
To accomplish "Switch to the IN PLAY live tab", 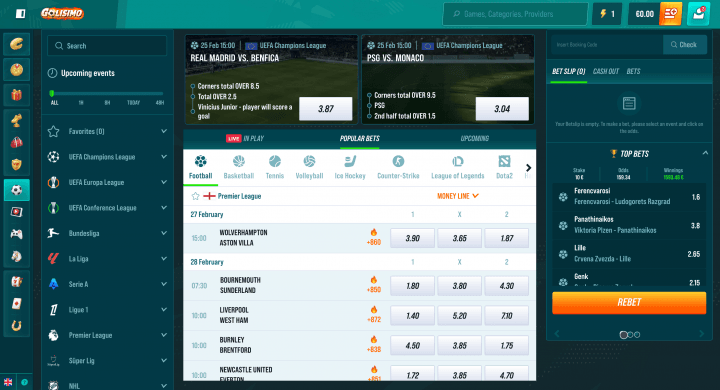I will click(x=245, y=138).
